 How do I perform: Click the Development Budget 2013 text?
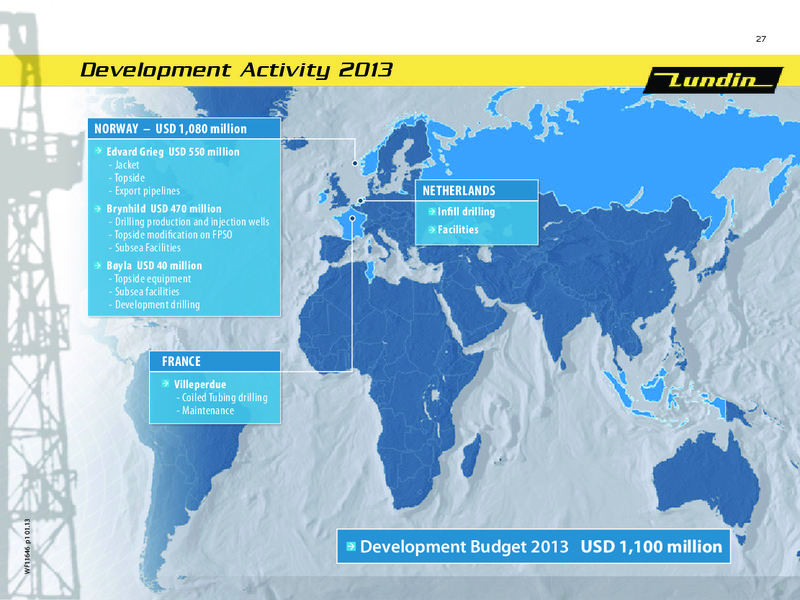pos(464,546)
